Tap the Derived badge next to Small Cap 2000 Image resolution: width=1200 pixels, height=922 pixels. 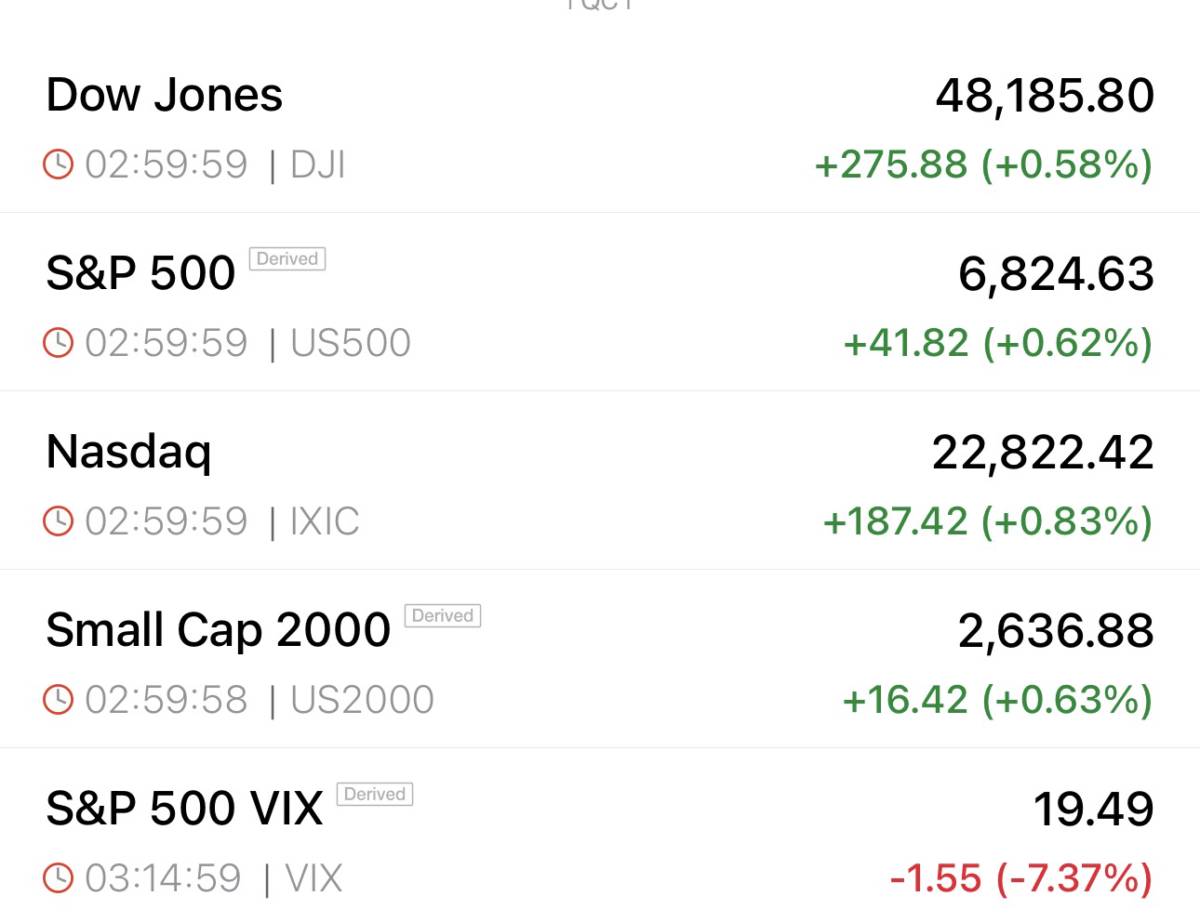442,616
